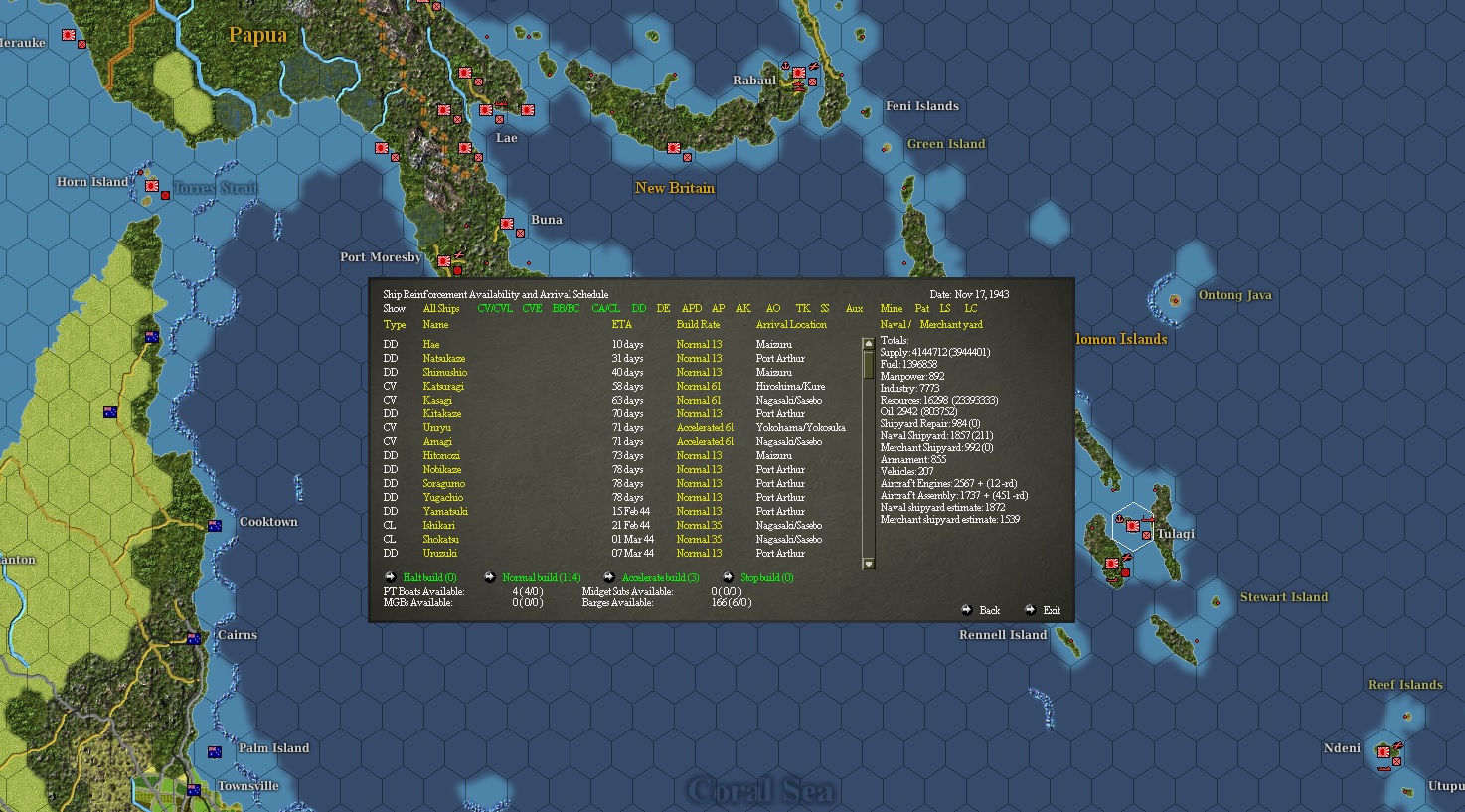Select the Japanese unit flag at Horn Island
The height and width of the screenshot is (812, 1465).
pos(152,186)
